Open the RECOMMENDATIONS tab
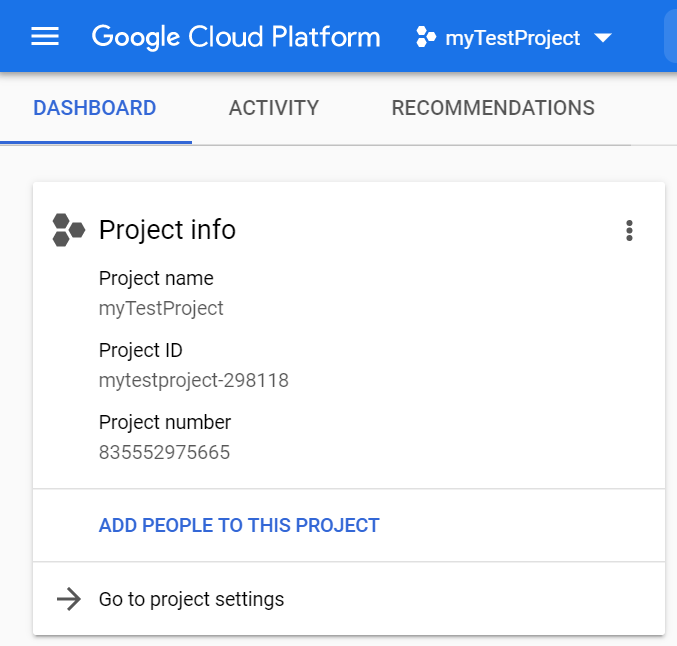The image size is (677, 646). (x=493, y=108)
